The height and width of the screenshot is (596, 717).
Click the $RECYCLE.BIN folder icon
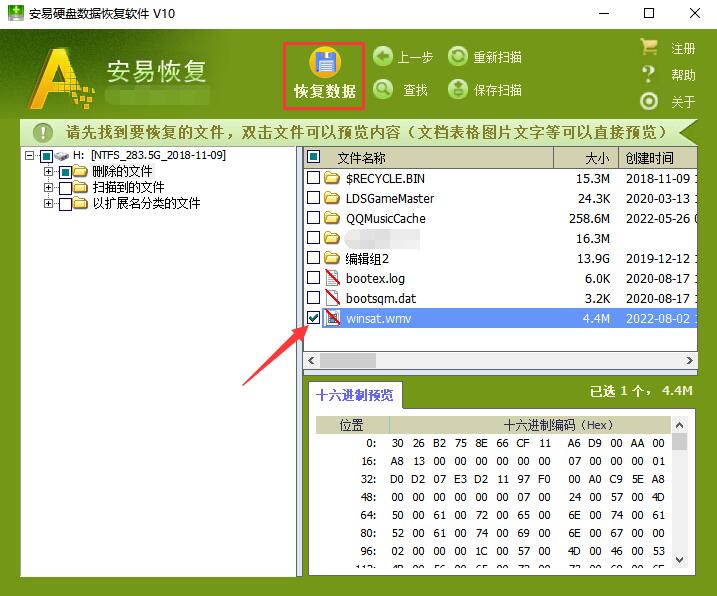pyautogui.click(x=332, y=178)
